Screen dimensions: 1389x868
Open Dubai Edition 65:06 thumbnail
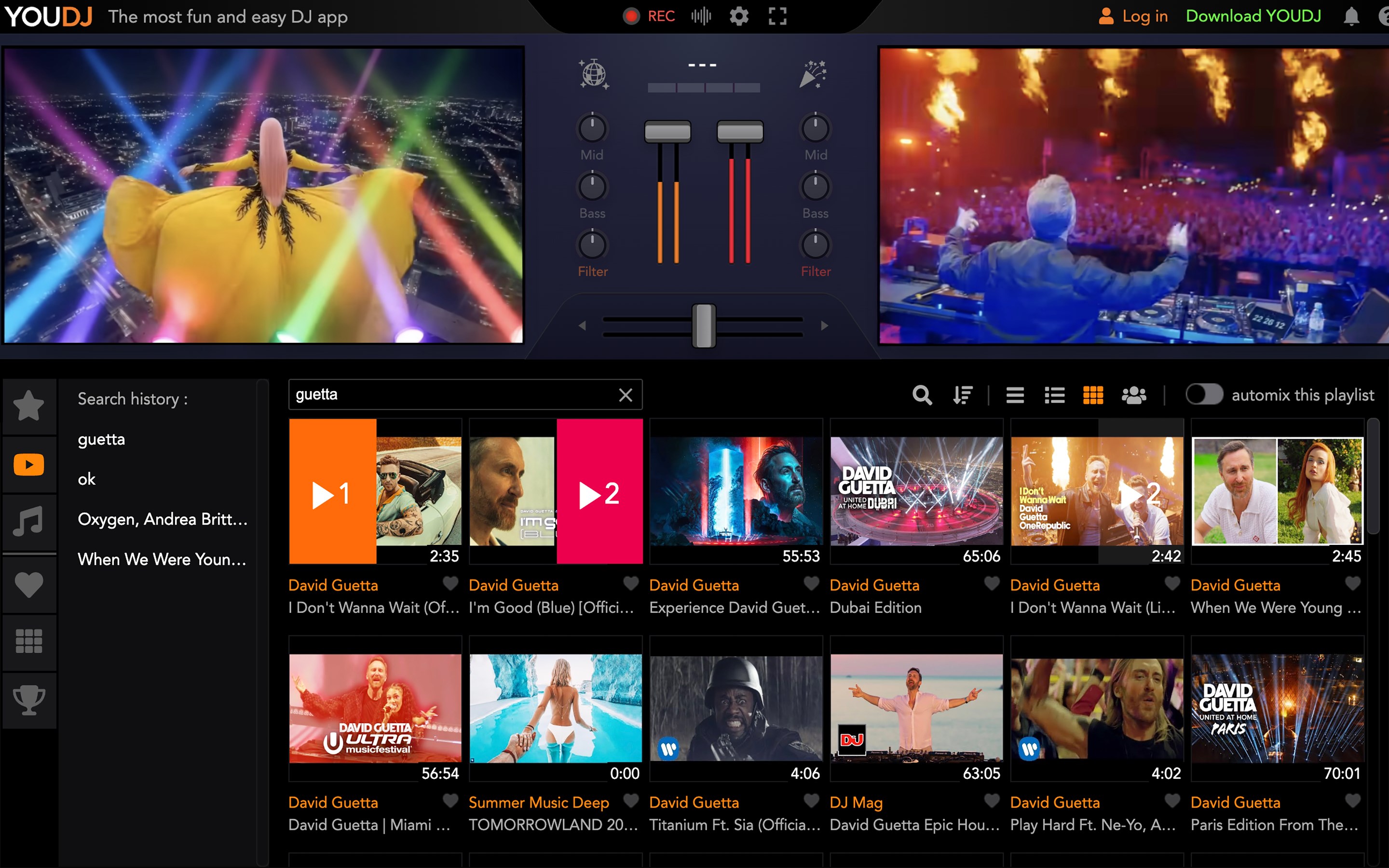917,491
